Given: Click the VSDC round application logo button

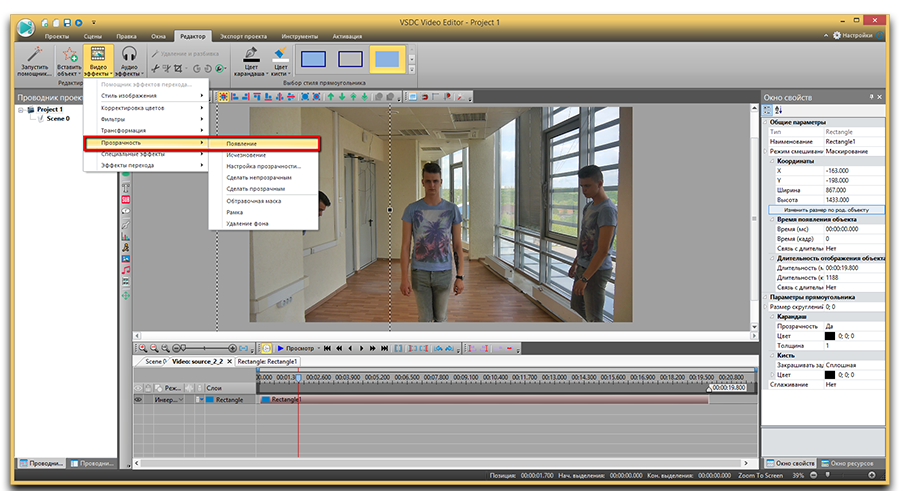Looking at the screenshot, I should pos(25,28).
